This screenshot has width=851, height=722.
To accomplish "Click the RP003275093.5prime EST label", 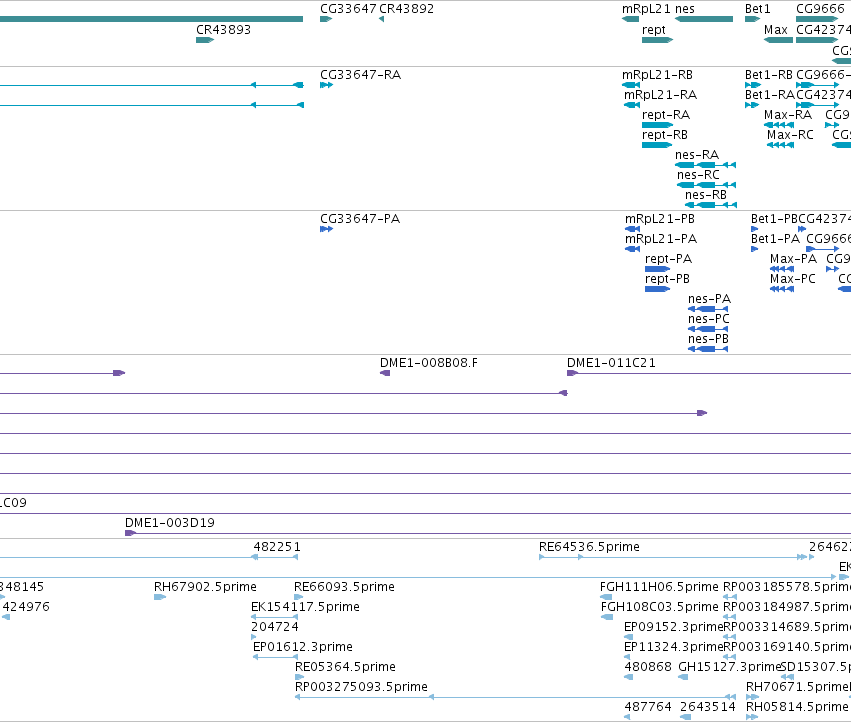I will (361, 687).
